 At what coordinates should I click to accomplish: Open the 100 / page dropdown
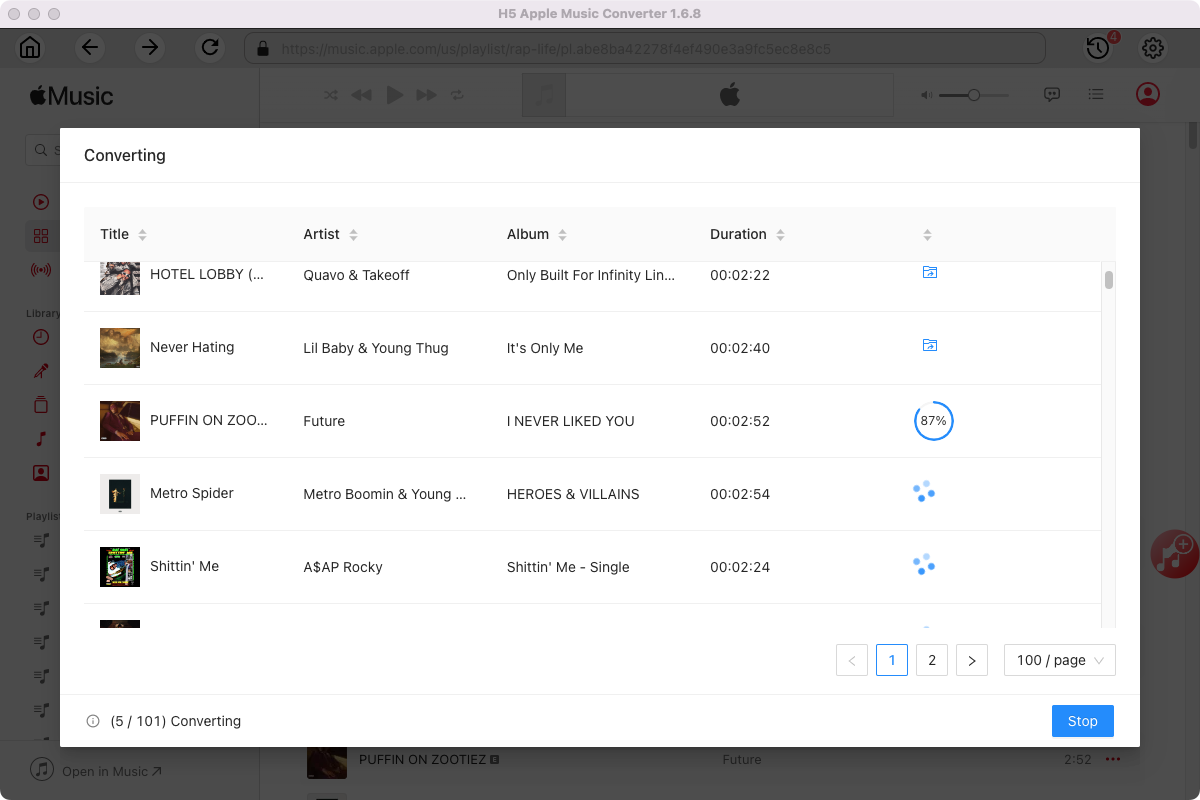[x=1060, y=660]
